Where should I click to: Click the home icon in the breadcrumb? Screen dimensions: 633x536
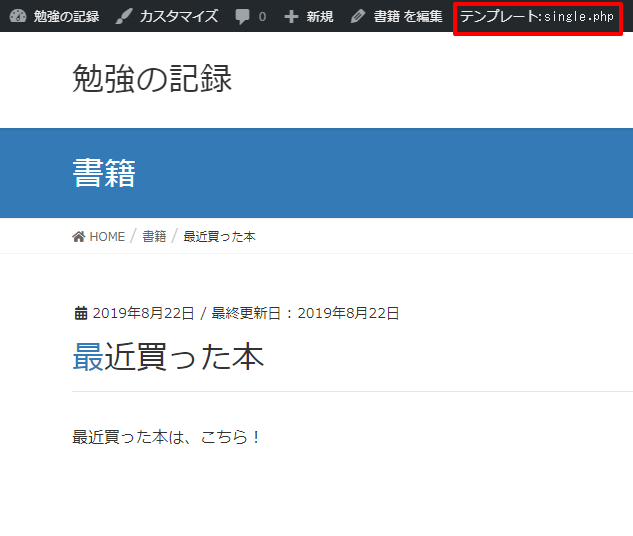[x=79, y=237]
